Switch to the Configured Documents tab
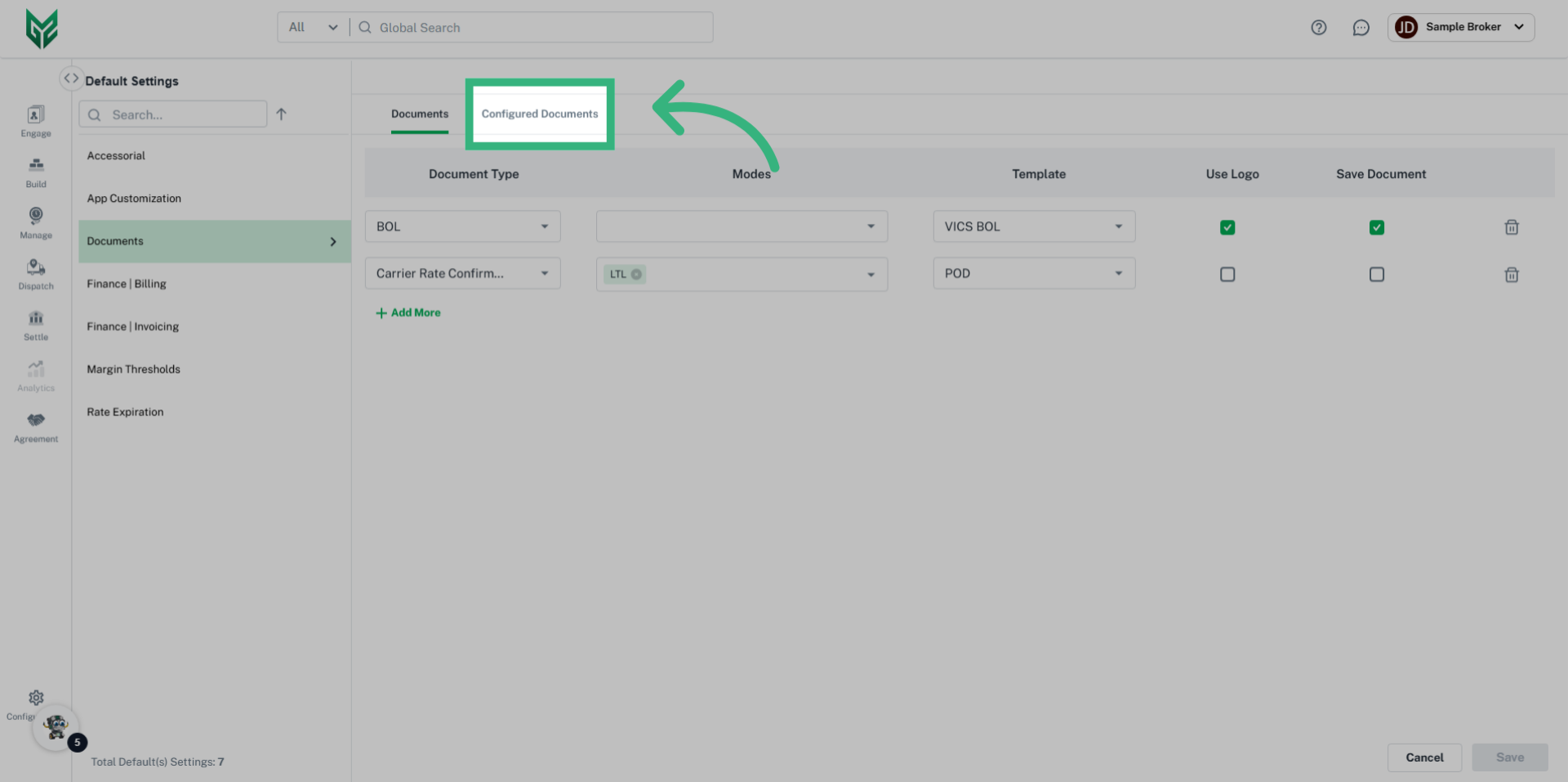The height and width of the screenshot is (782, 1568). tap(539, 114)
